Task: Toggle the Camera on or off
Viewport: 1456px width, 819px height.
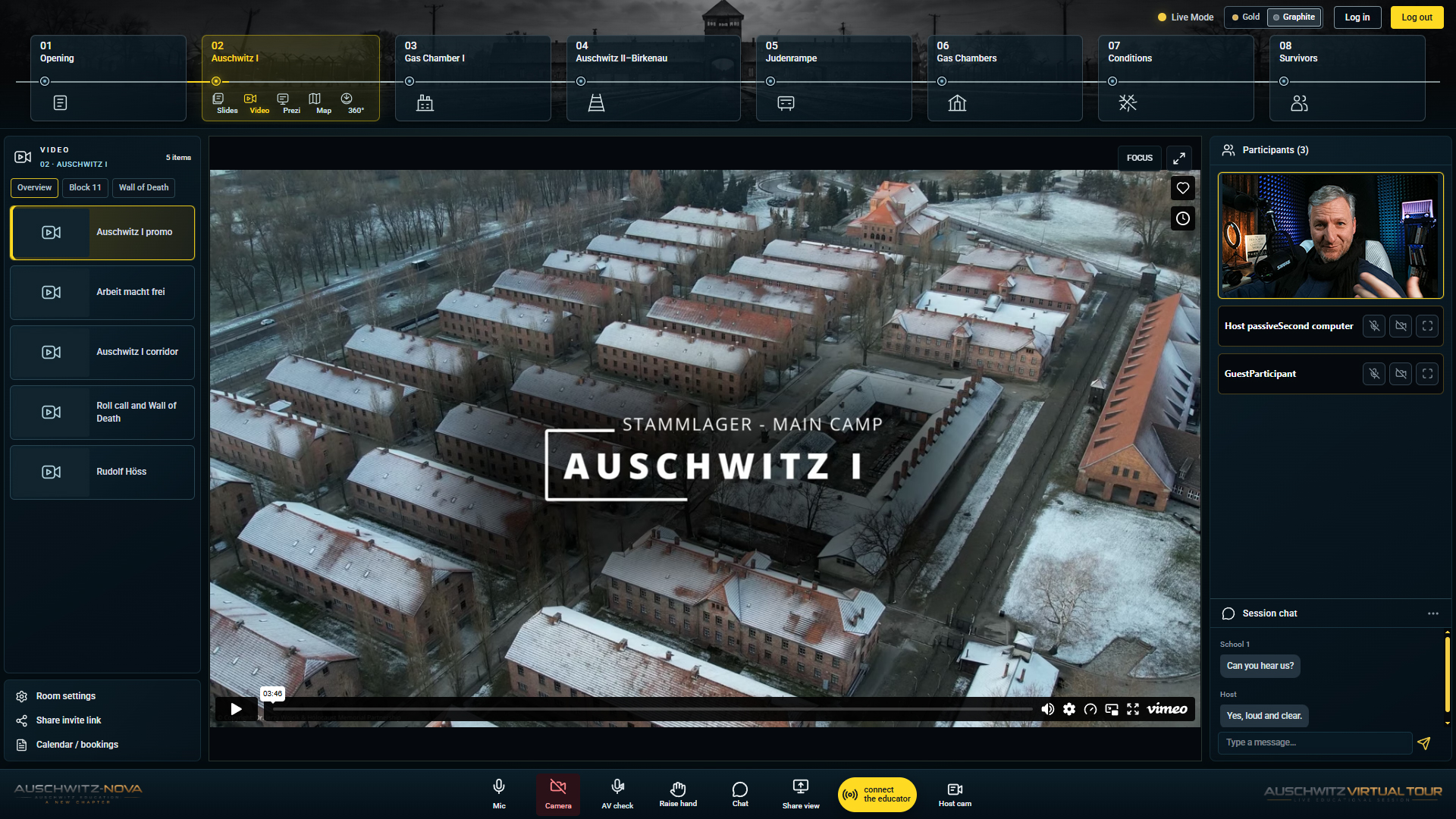Action: [558, 794]
